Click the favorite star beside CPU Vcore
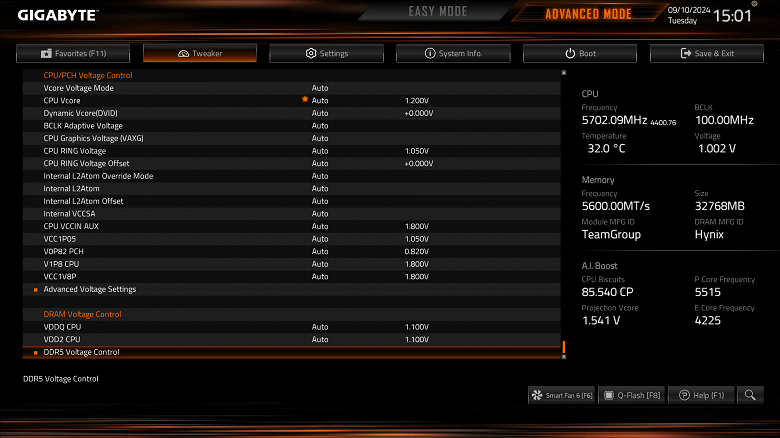Screen dimensions: 780x438 point(305,100)
